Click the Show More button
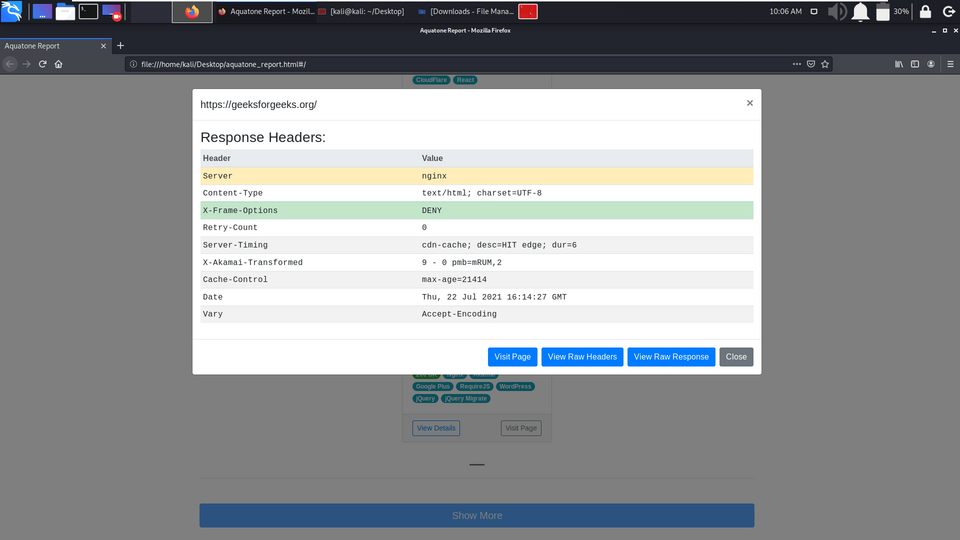This screenshot has height=540, width=960. click(476, 516)
